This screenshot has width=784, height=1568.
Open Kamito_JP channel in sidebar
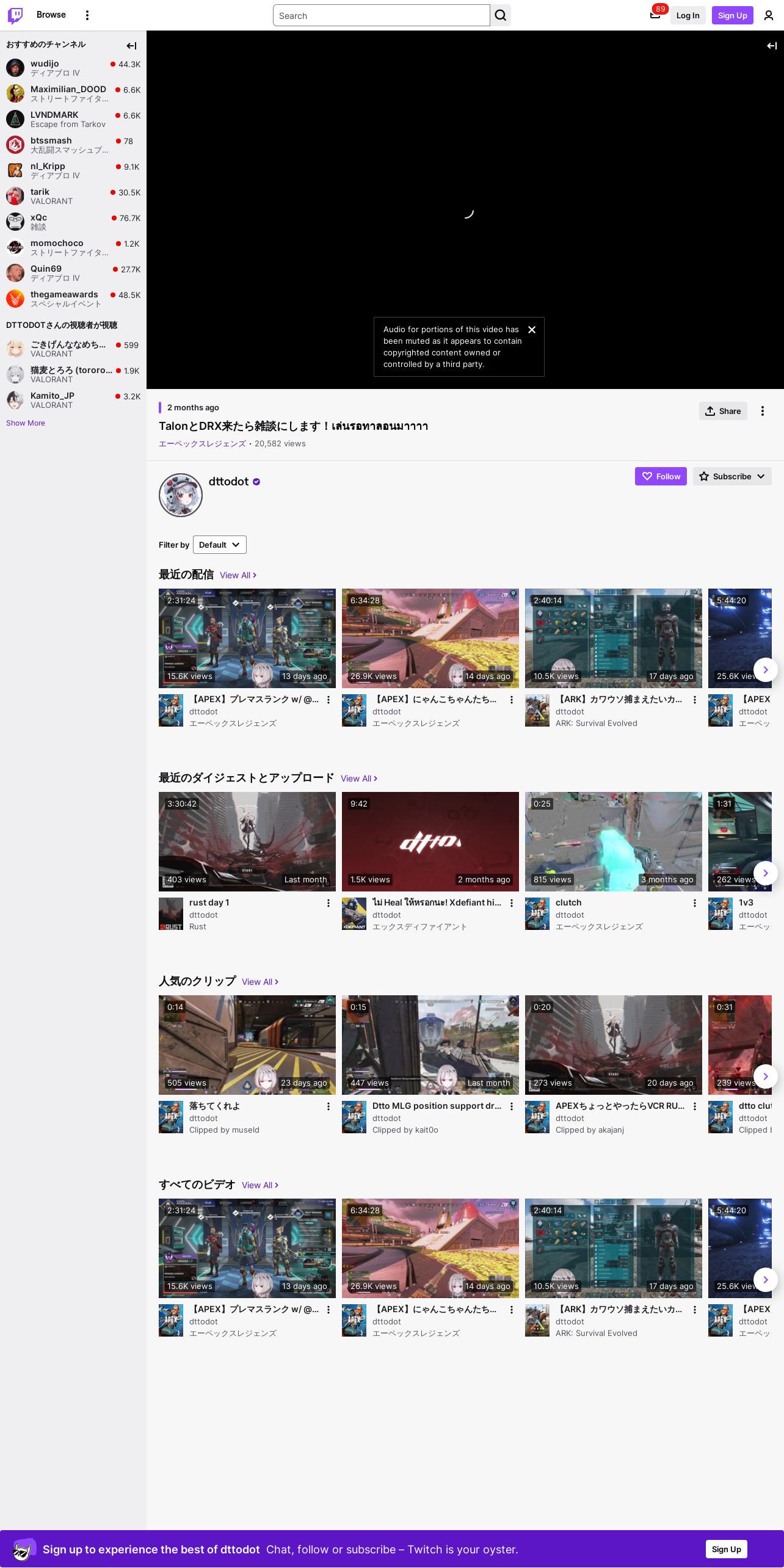[73, 400]
